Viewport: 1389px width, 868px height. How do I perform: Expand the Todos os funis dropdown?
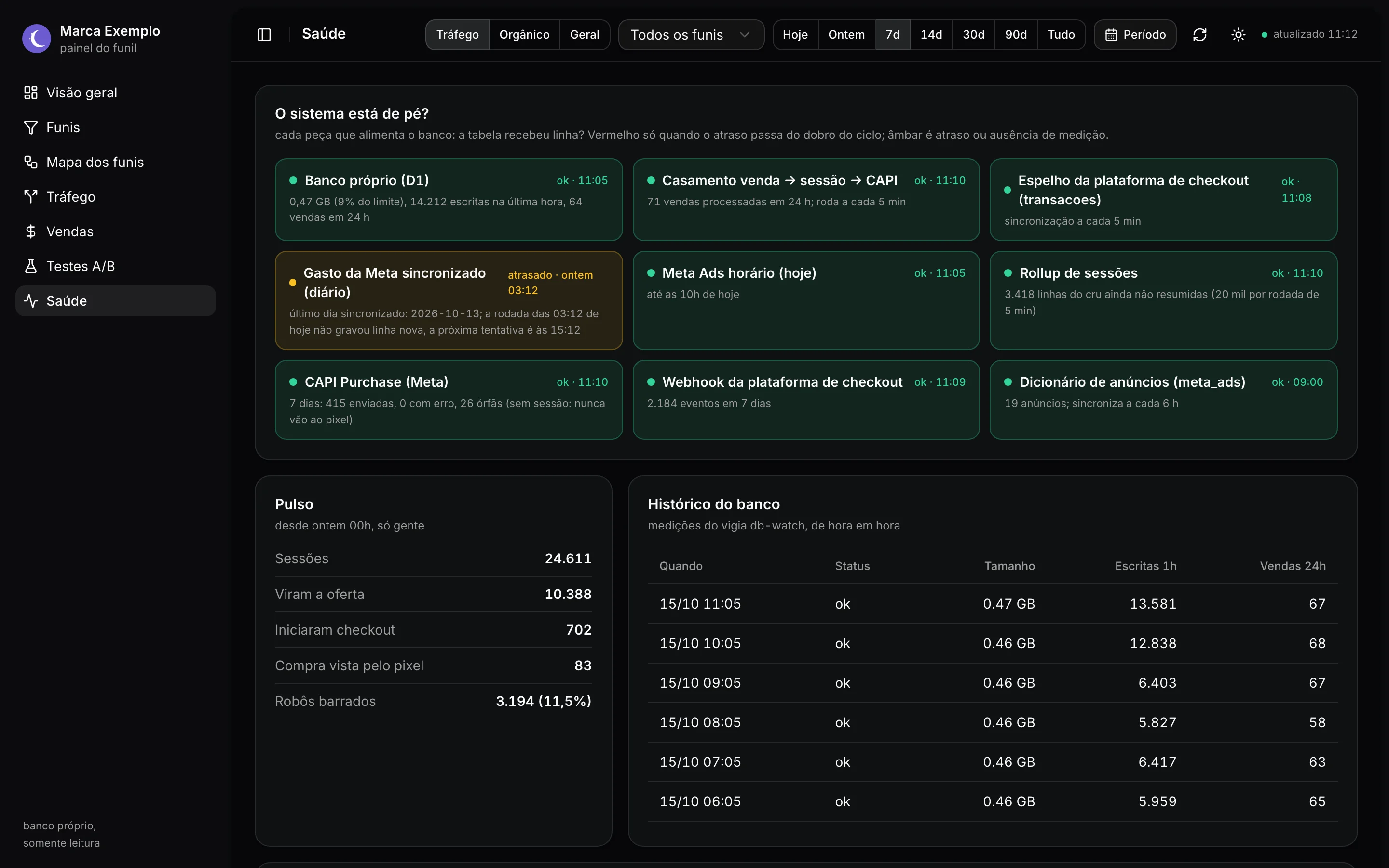[x=691, y=34]
